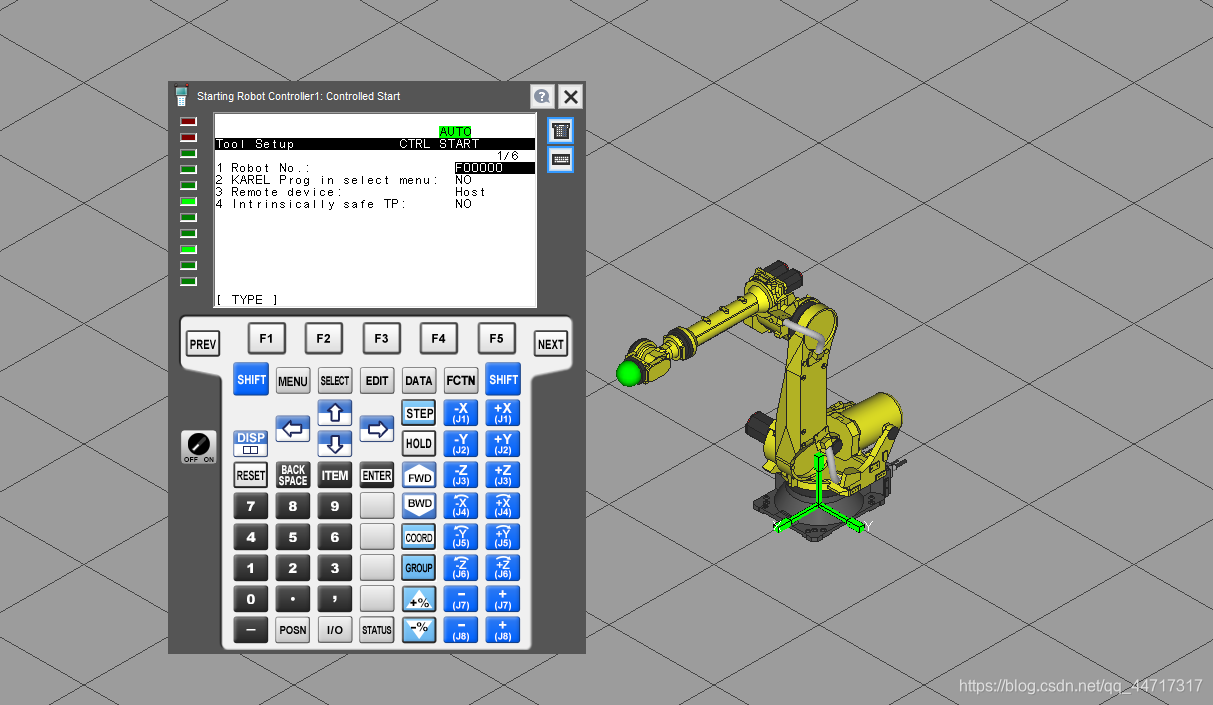
Task: Open the DATA key
Action: 419,381
